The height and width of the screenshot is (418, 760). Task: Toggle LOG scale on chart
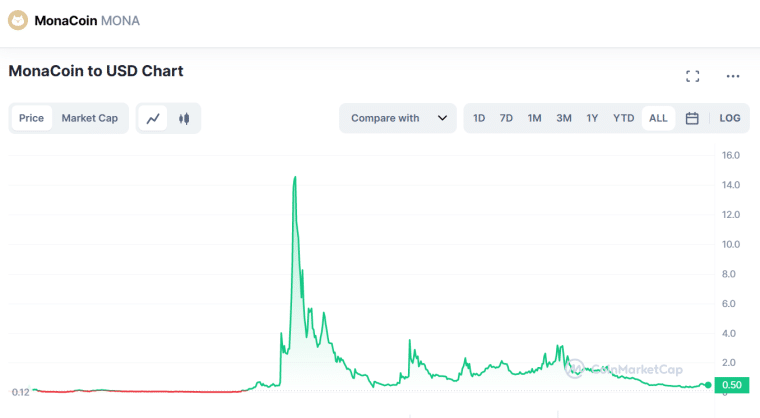(x=729, y=118)
